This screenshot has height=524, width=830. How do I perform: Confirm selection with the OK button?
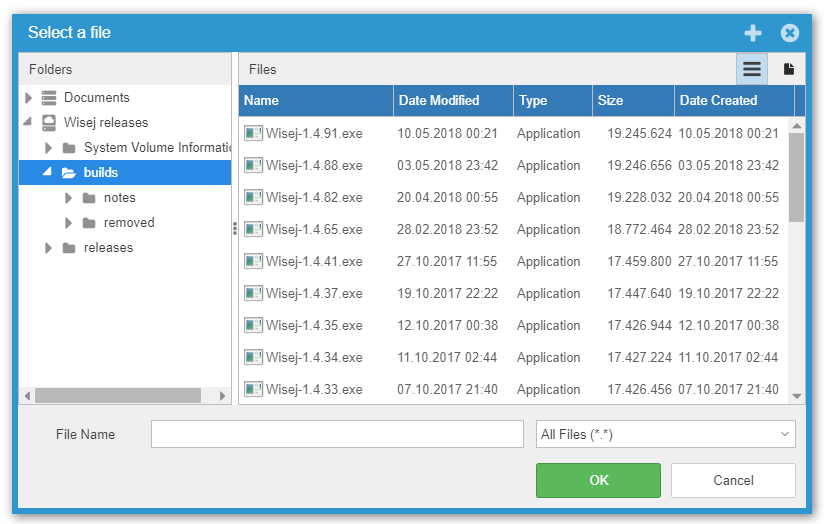[598, 480]
